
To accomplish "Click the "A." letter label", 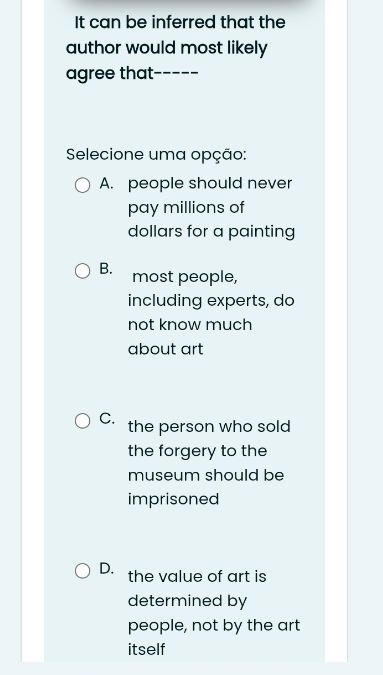I will click(x=106, y=183).
